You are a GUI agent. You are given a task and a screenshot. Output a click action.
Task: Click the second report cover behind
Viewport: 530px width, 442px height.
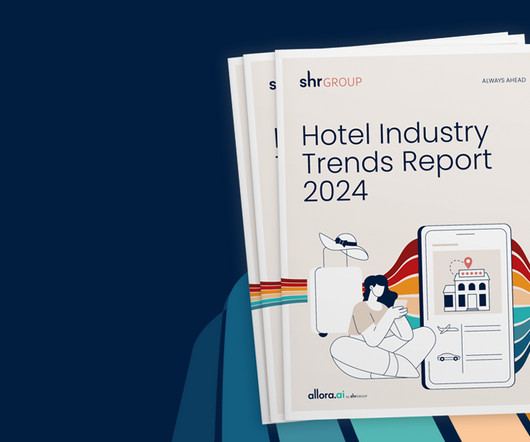pyautogui.click(x=262, y=237)
